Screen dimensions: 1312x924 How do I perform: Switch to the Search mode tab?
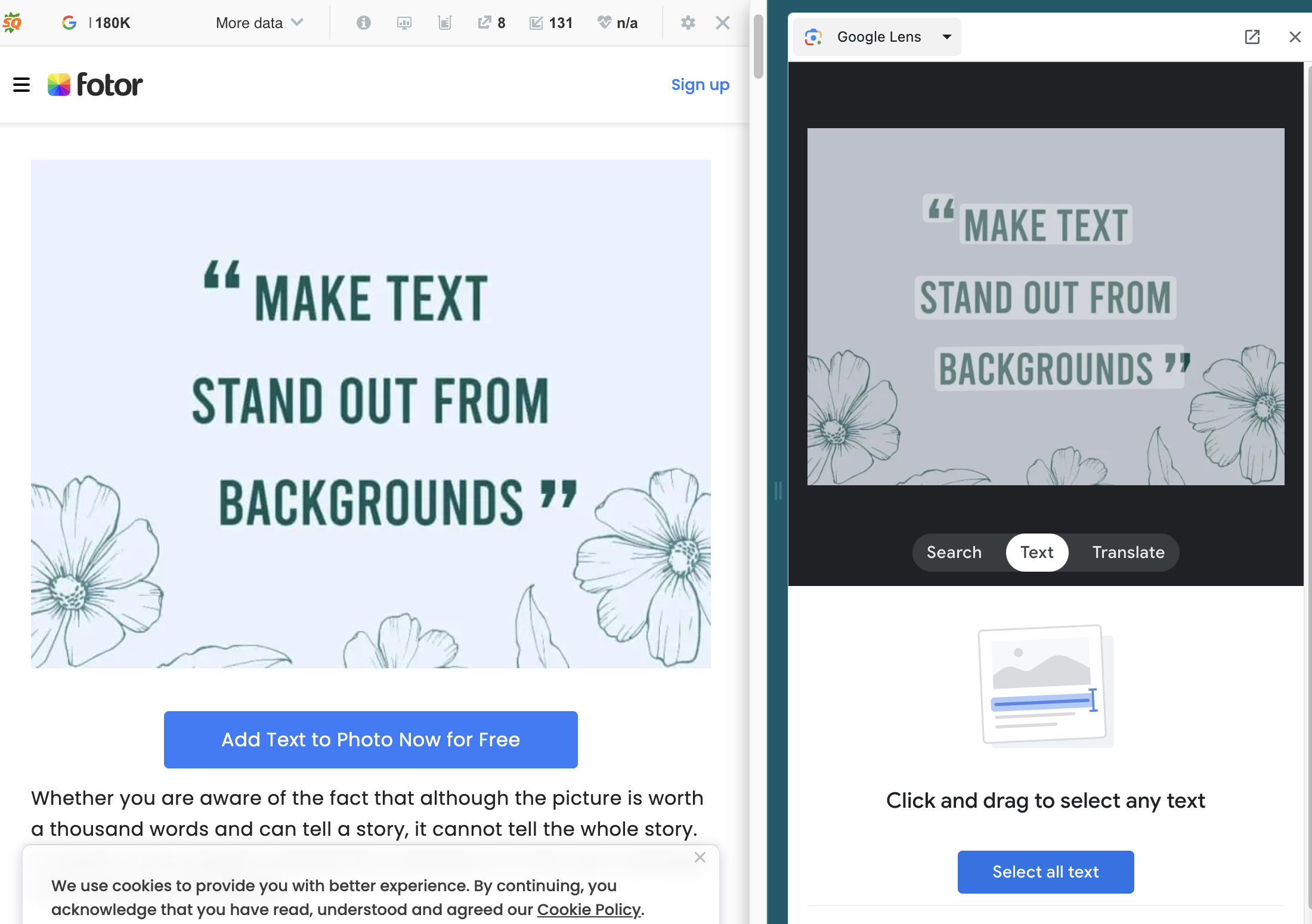tap(954, 552)
